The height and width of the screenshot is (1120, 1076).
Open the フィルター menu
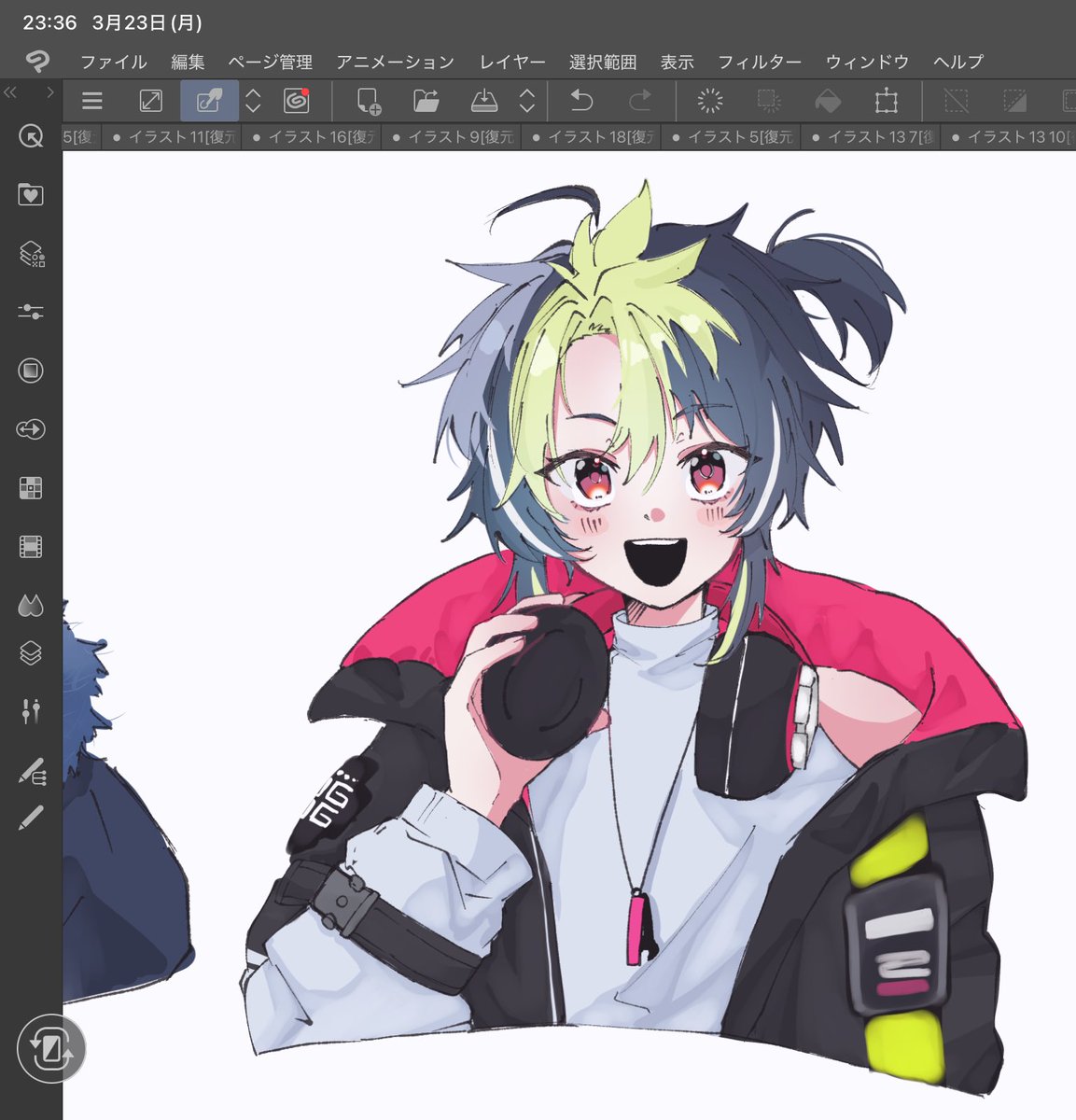tap(760, 63)
